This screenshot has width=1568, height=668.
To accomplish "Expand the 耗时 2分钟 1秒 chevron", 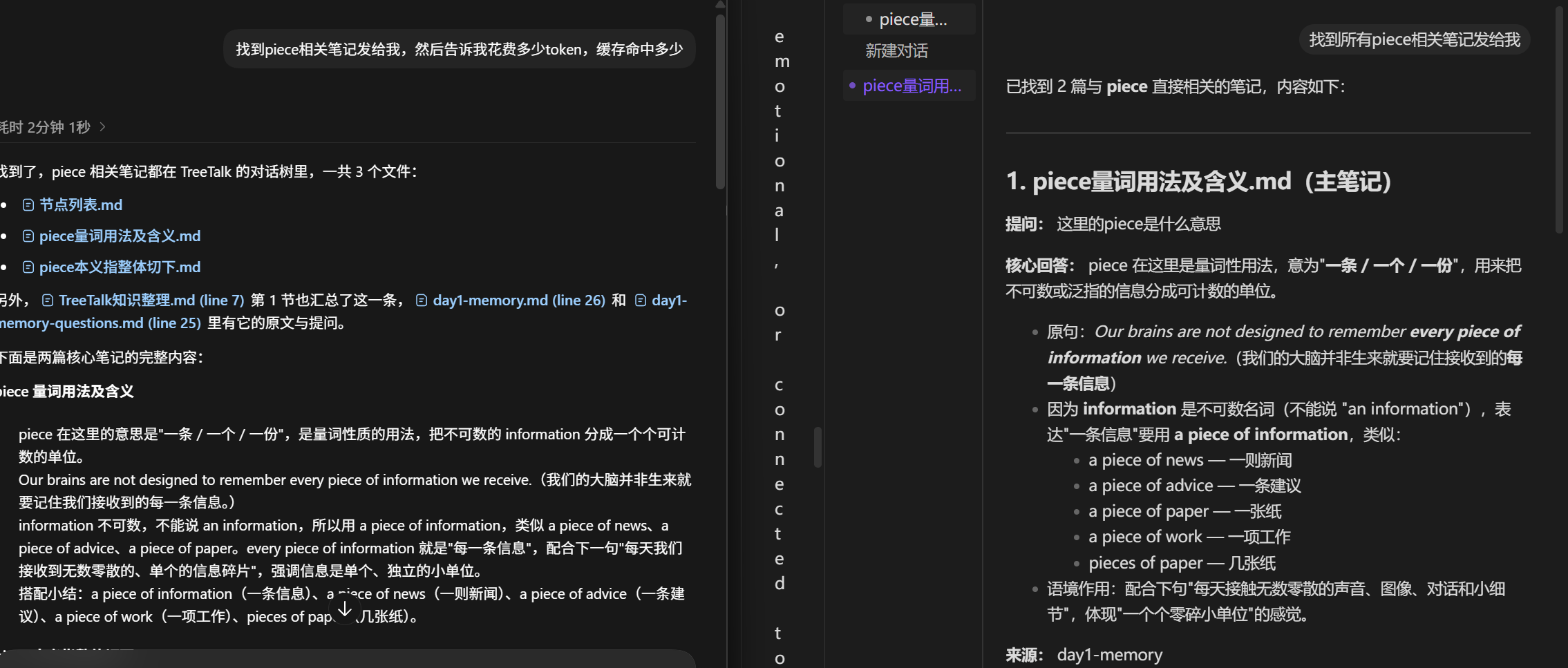I will [102, 127].
